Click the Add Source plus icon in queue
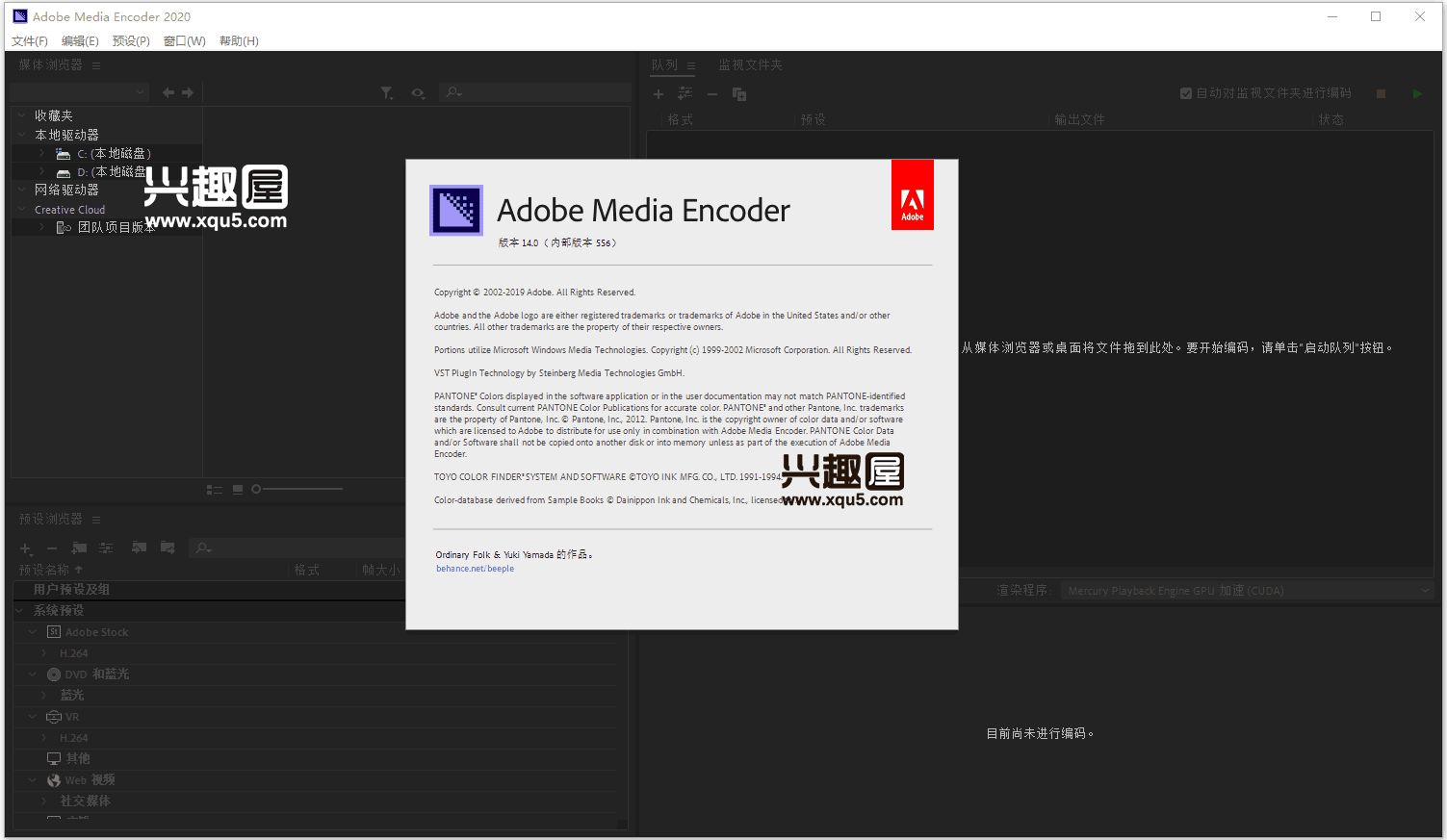Screen dimensions: 1447x840 pos(659,94)
